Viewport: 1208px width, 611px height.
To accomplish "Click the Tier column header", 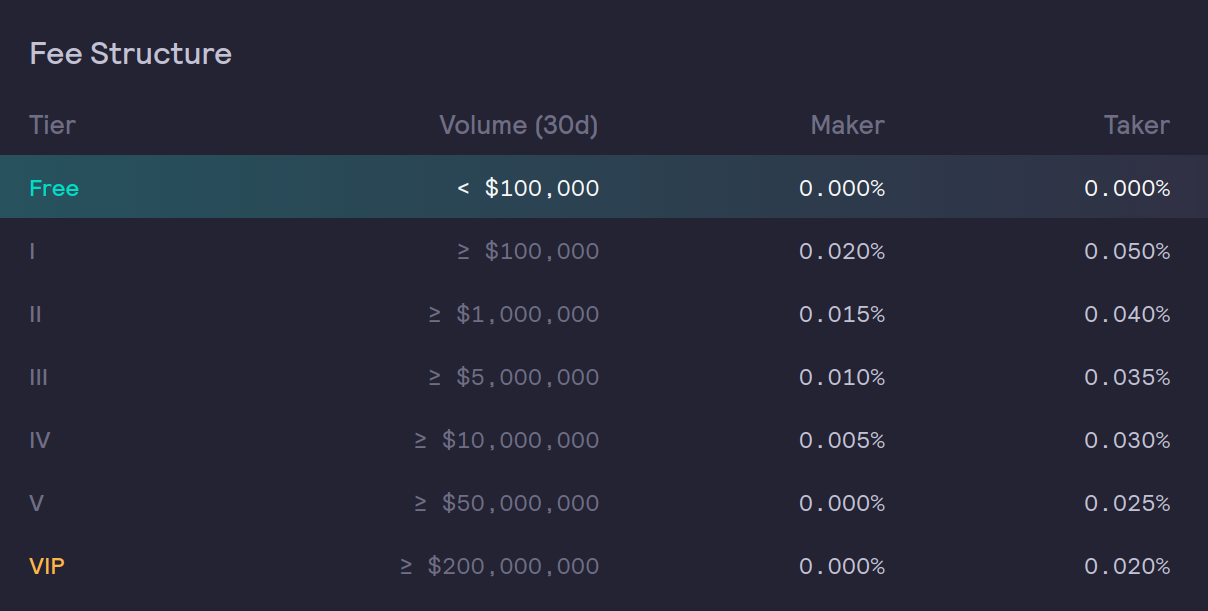I will pos(52,125).
